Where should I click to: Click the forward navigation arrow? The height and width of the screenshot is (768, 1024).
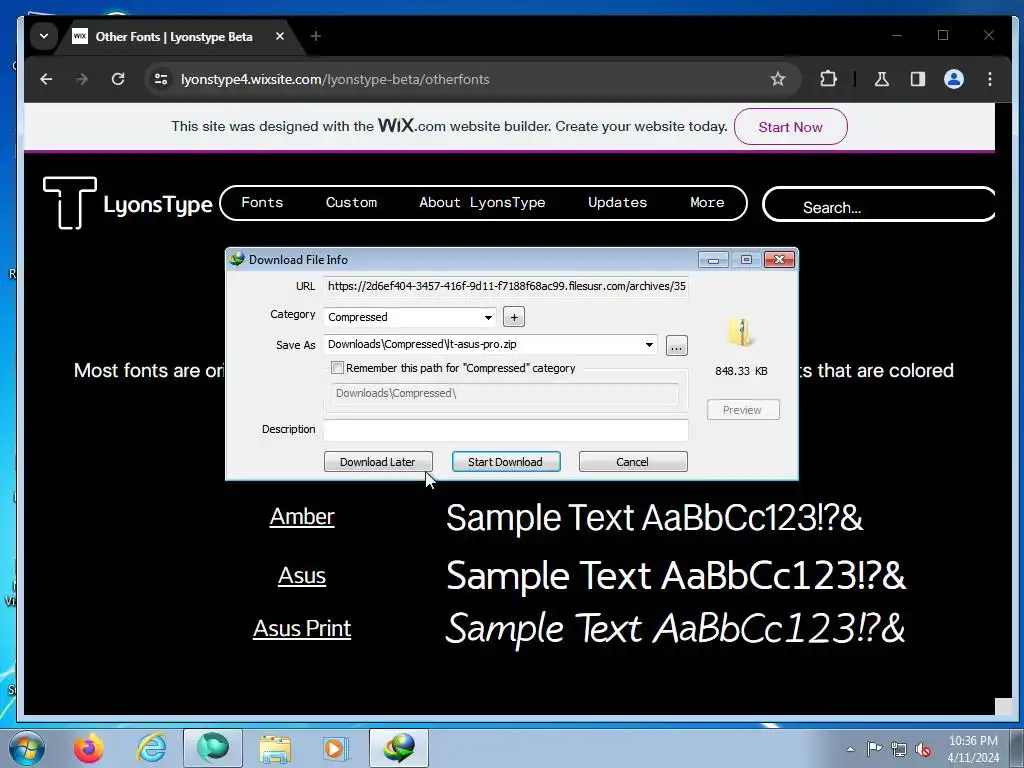(x=82, y=79)
